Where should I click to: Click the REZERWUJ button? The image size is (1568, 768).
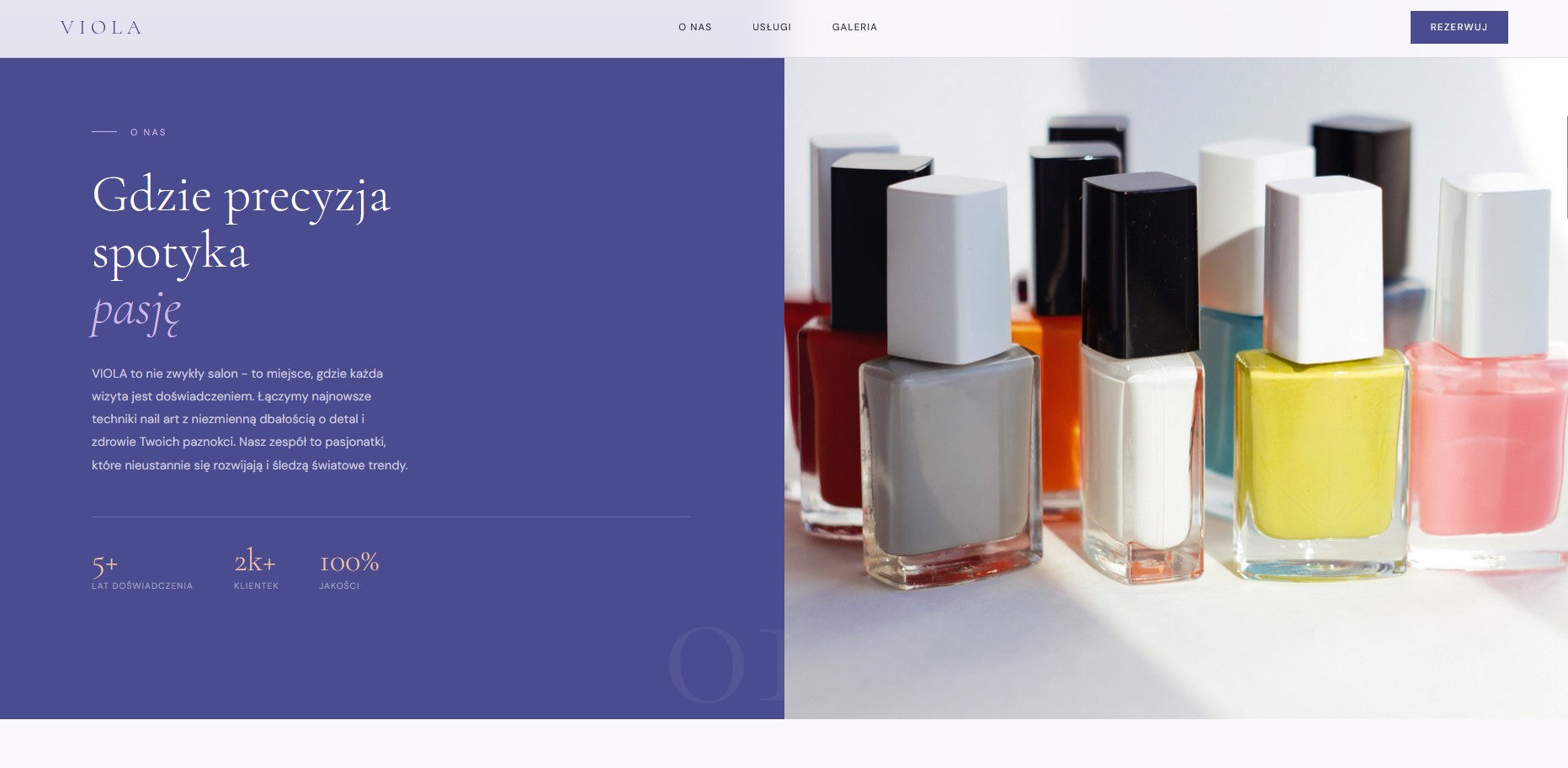click(x=1459, y=27)
